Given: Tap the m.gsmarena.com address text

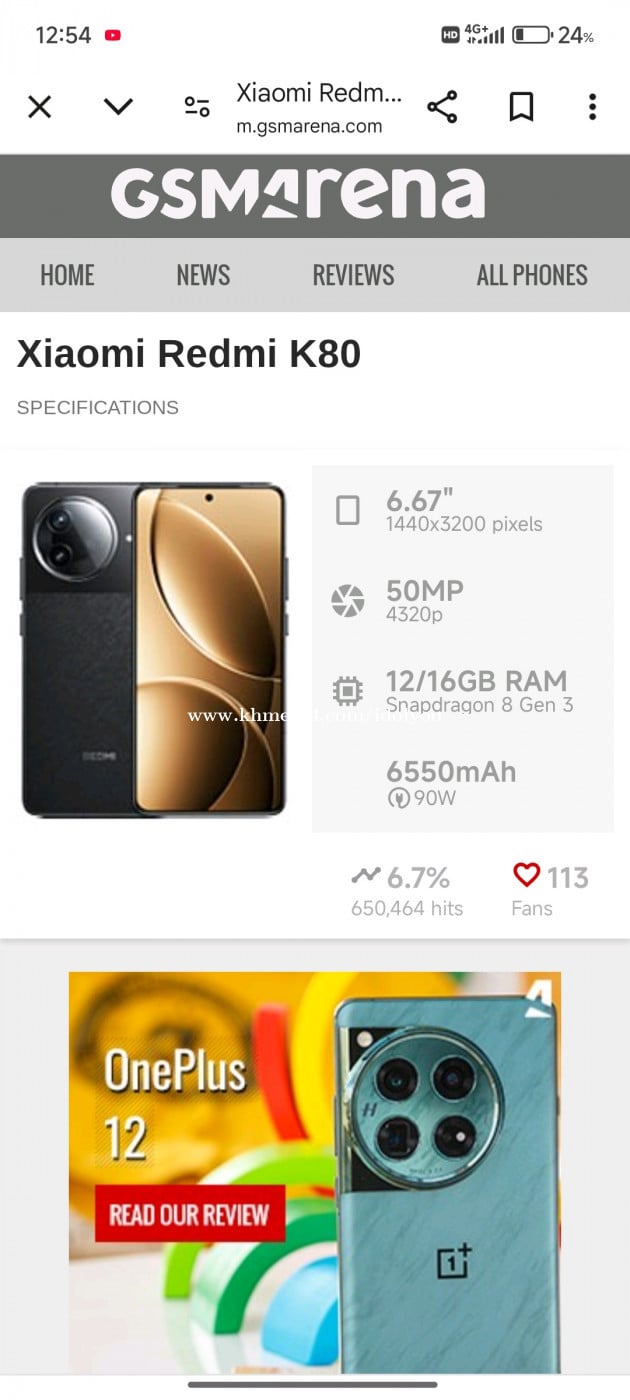Looking at the screenshot, I should (x=309, y=127).
